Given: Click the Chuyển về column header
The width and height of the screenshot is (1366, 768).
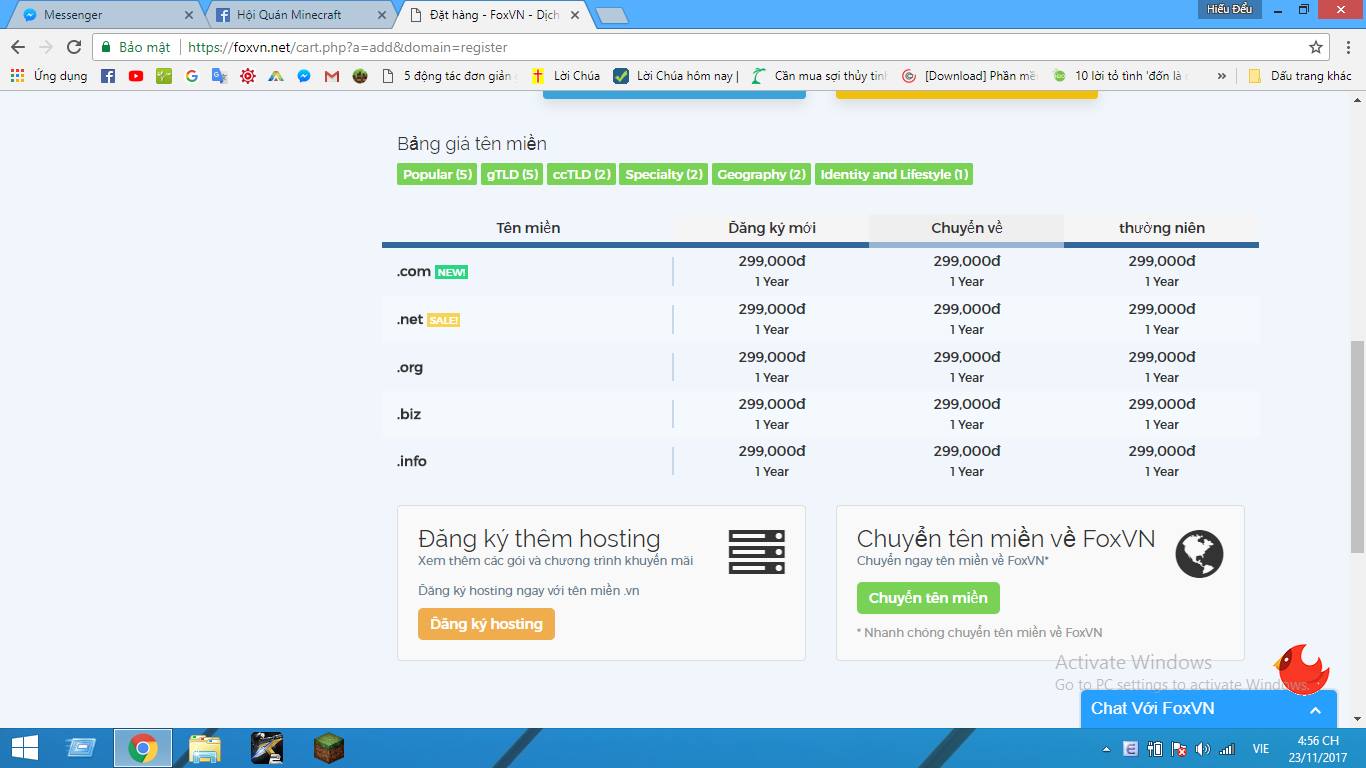Looking at the screenshot, I should click(x=967, y=228).
